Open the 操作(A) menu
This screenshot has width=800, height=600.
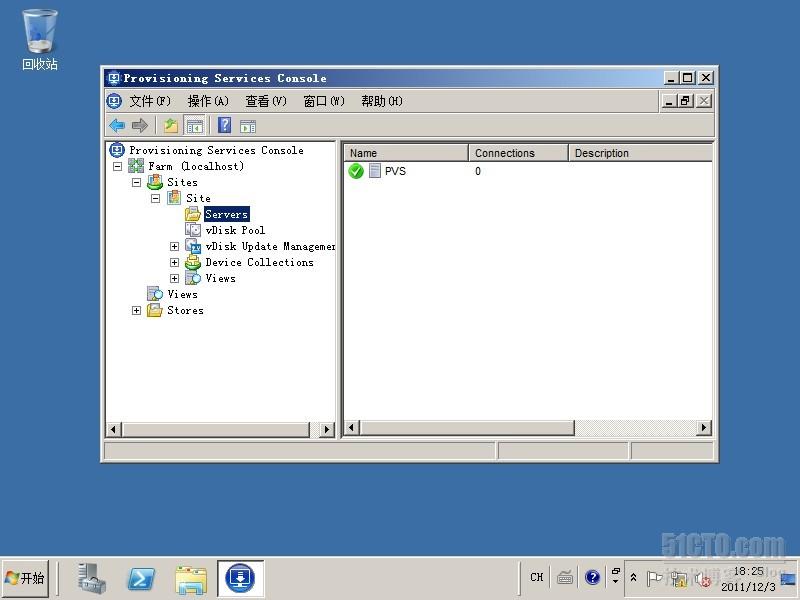pos(208,101)
